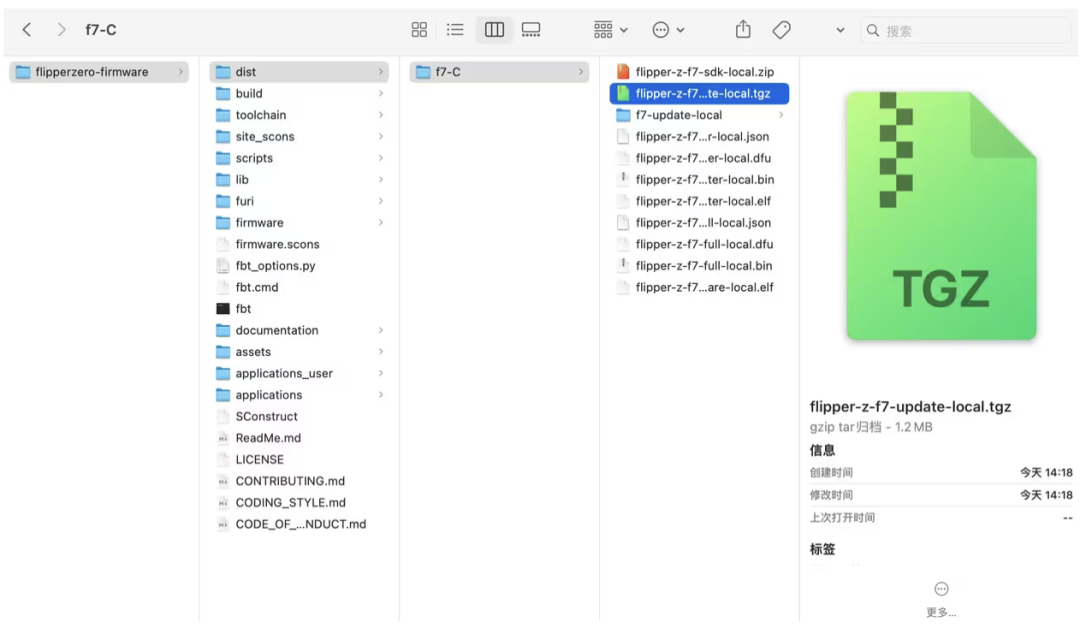The height and width of the screenshot is (628, 1080).
Task: Select flipper-z-f7...r-local.json file
Action: [699, 136]
